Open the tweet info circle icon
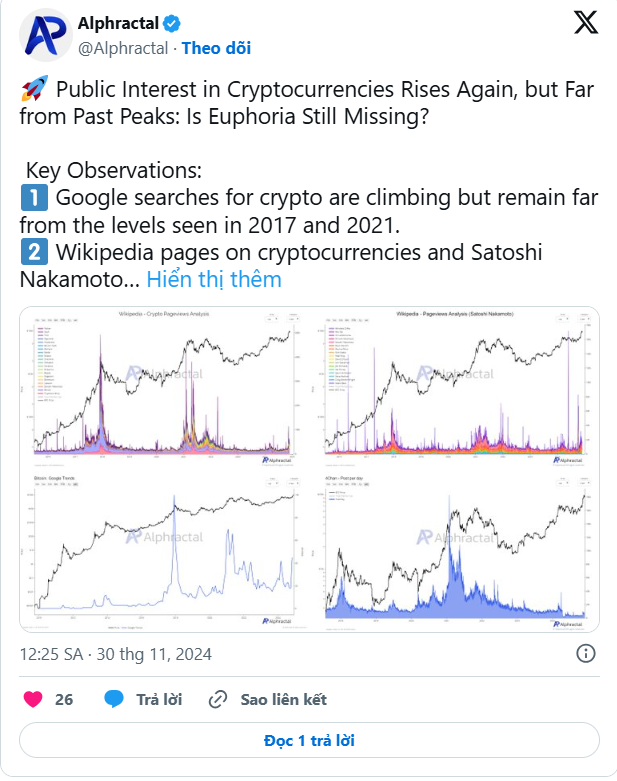This screenshot has width=617, height=781. pyautogui.click(x=586, y=653)
